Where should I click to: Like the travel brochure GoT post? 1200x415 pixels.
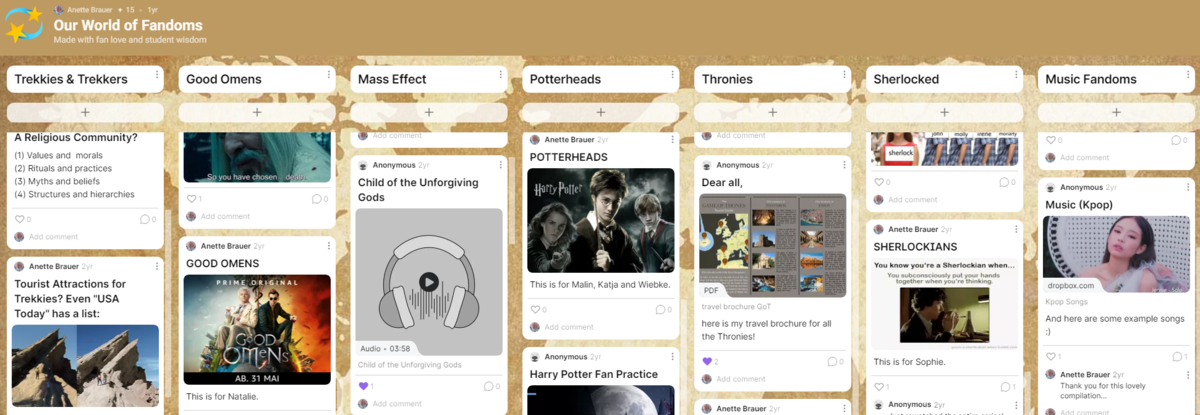point(707,361)
